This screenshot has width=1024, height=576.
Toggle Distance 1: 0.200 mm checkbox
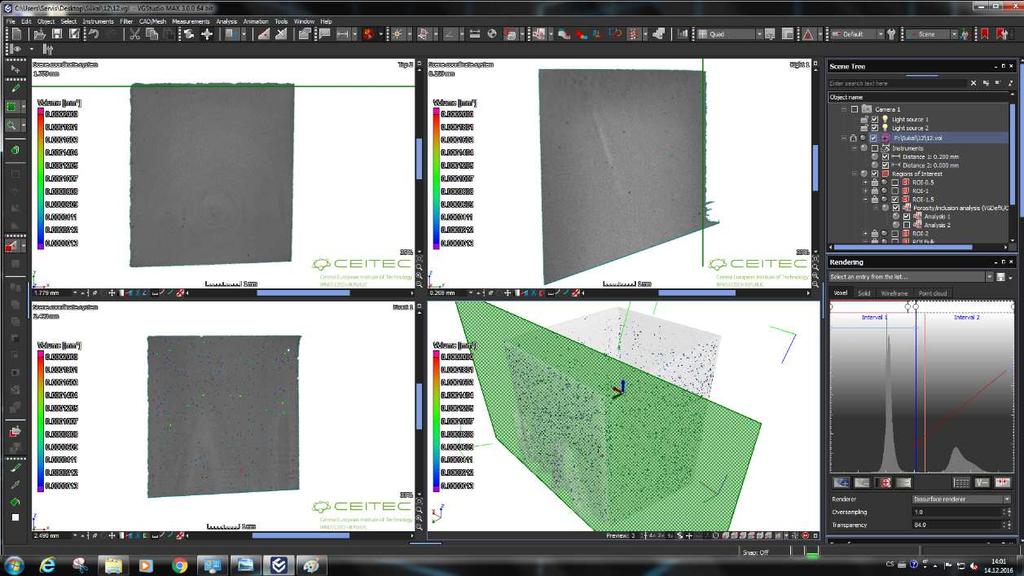click(885, 157)
